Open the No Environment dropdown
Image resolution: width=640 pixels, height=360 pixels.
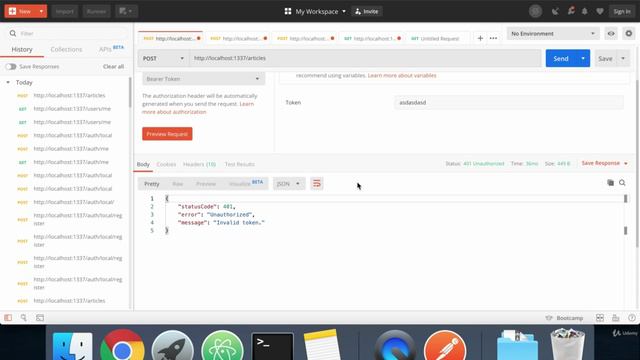pos(553,33)
